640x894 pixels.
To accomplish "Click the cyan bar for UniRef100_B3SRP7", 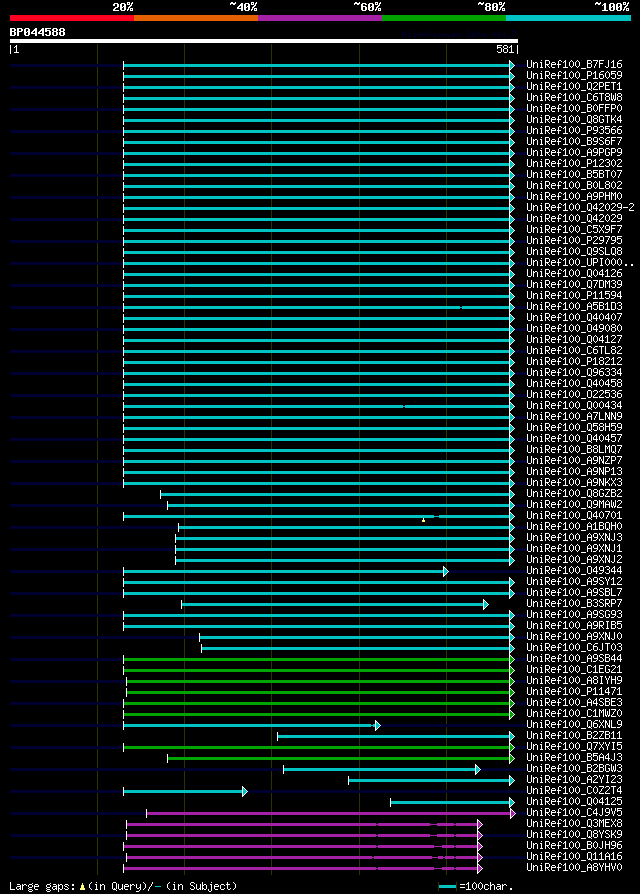I will point(335,604).
